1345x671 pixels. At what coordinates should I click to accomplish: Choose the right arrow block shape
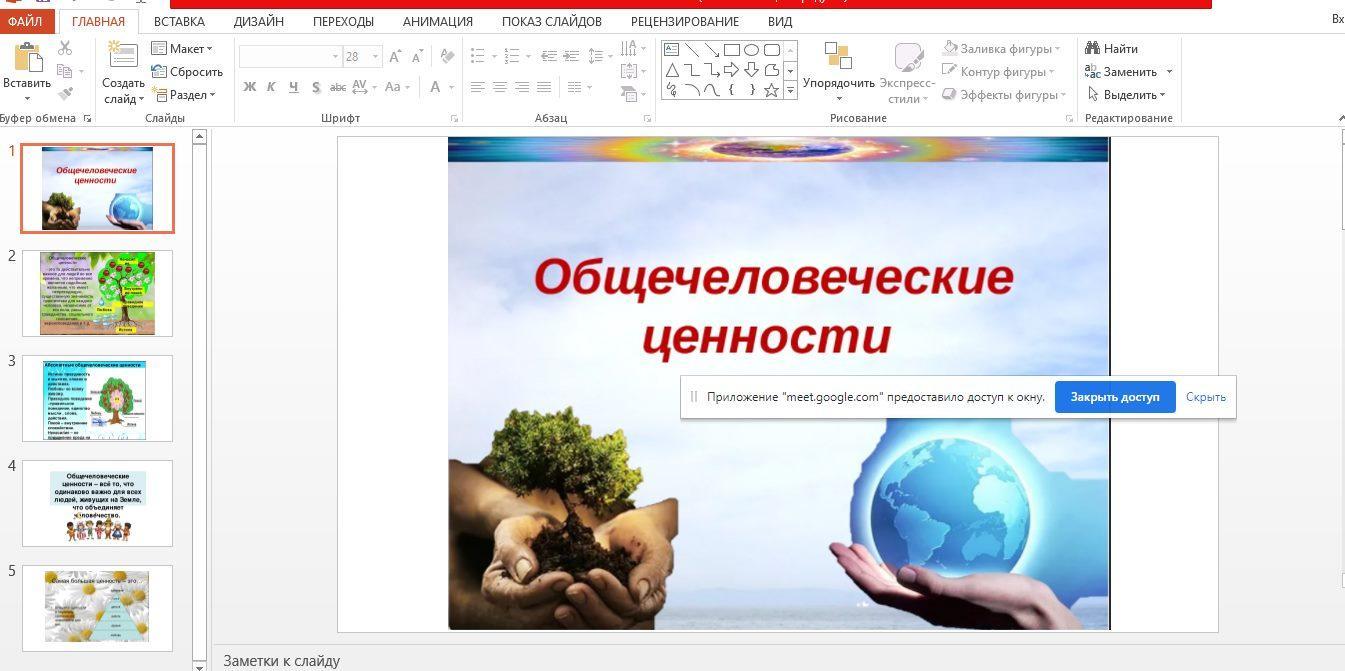731,70
